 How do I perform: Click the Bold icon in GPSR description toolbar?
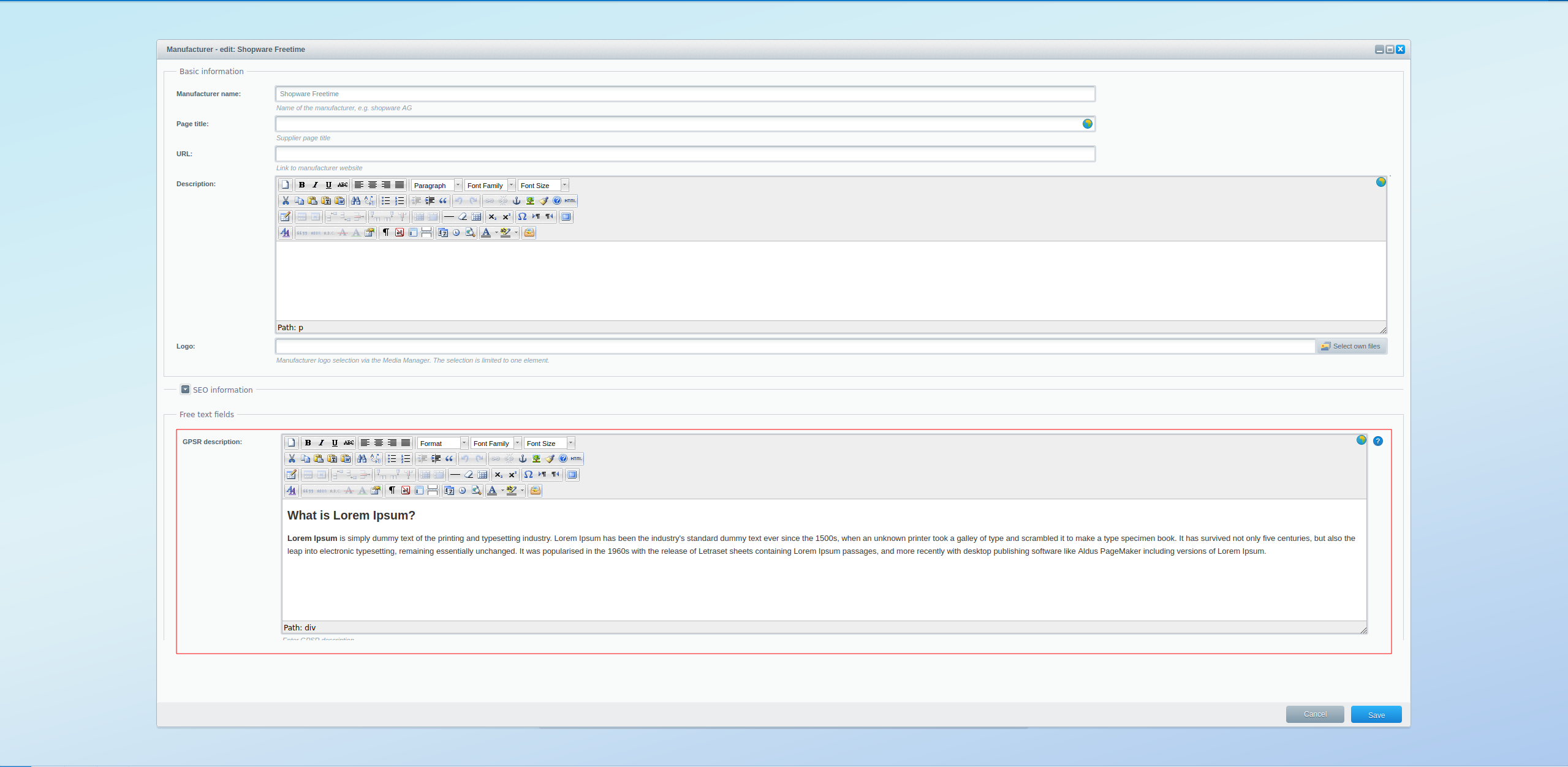(307, 443)
